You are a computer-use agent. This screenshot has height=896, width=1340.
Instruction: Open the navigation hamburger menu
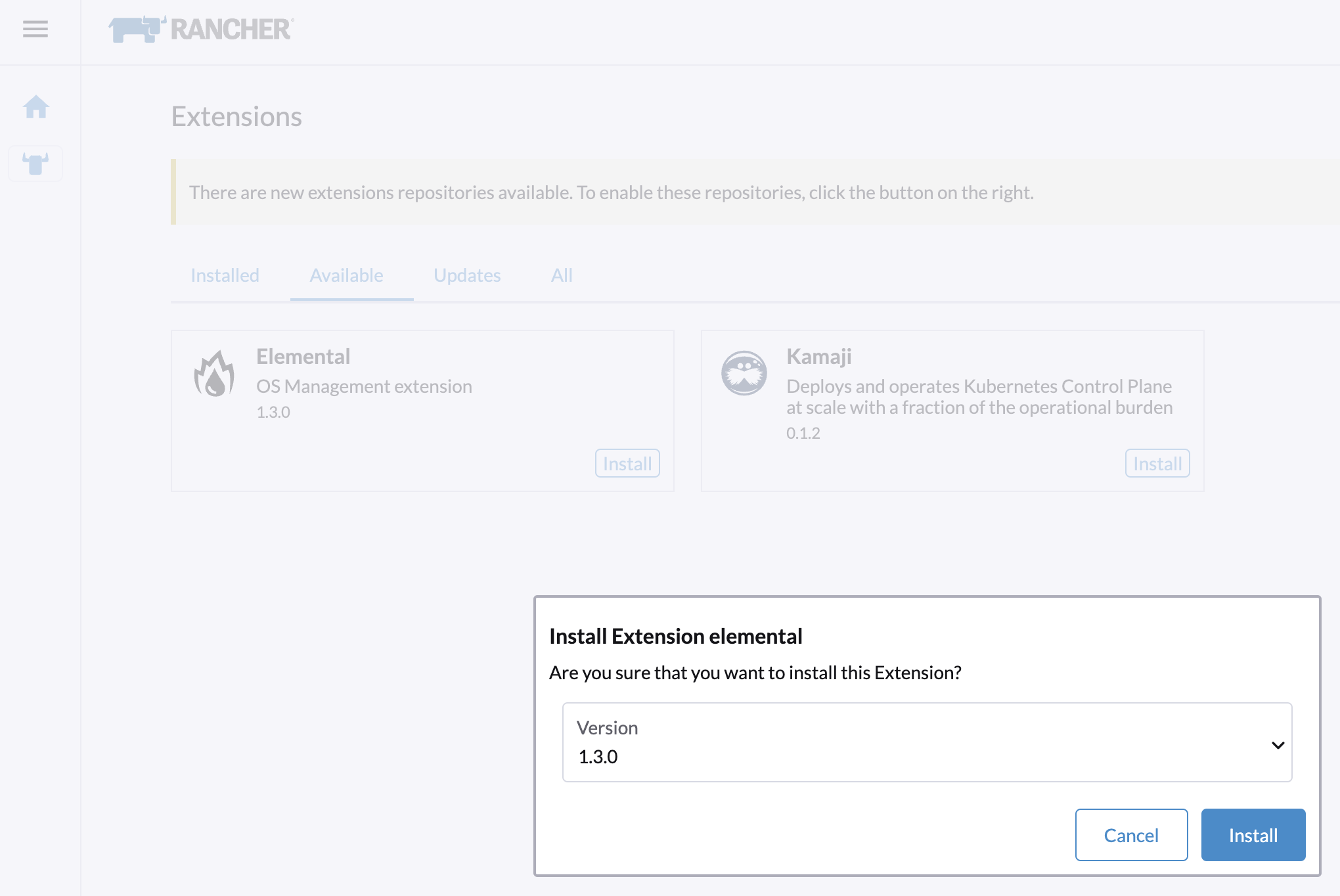[35, 29]
